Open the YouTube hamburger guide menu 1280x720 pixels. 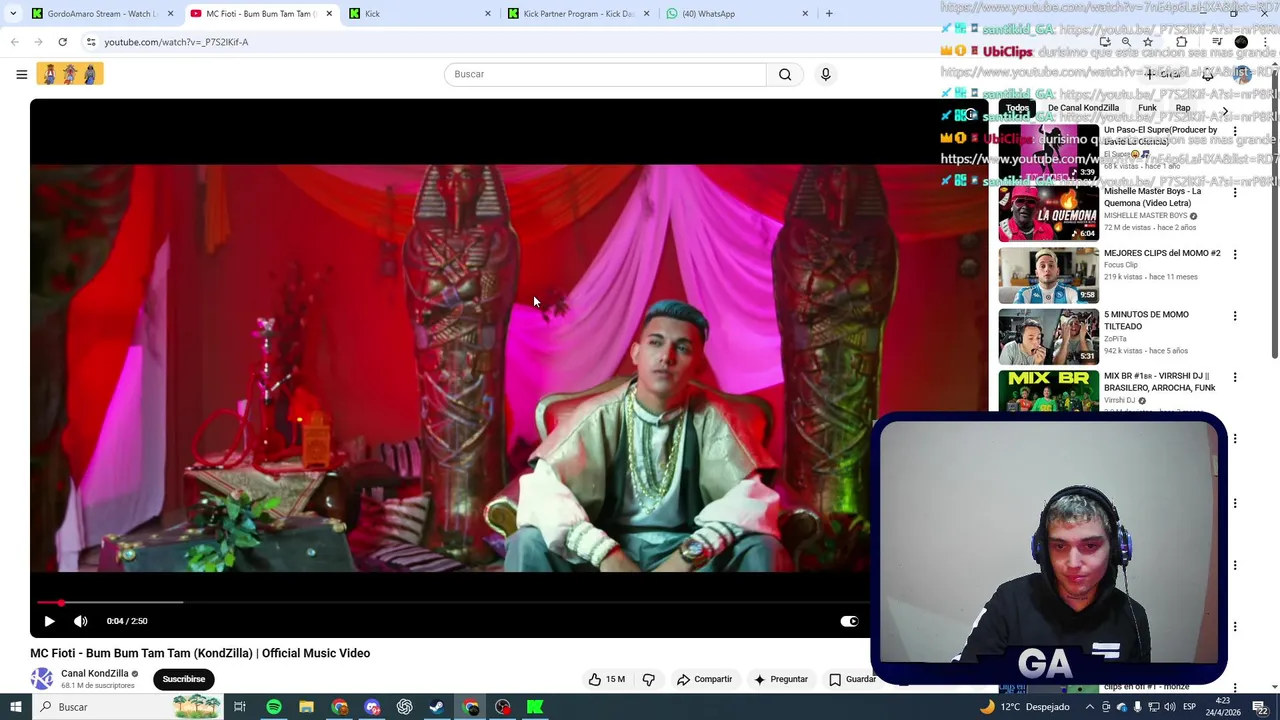pyautogui.click(x=21, y=74)
